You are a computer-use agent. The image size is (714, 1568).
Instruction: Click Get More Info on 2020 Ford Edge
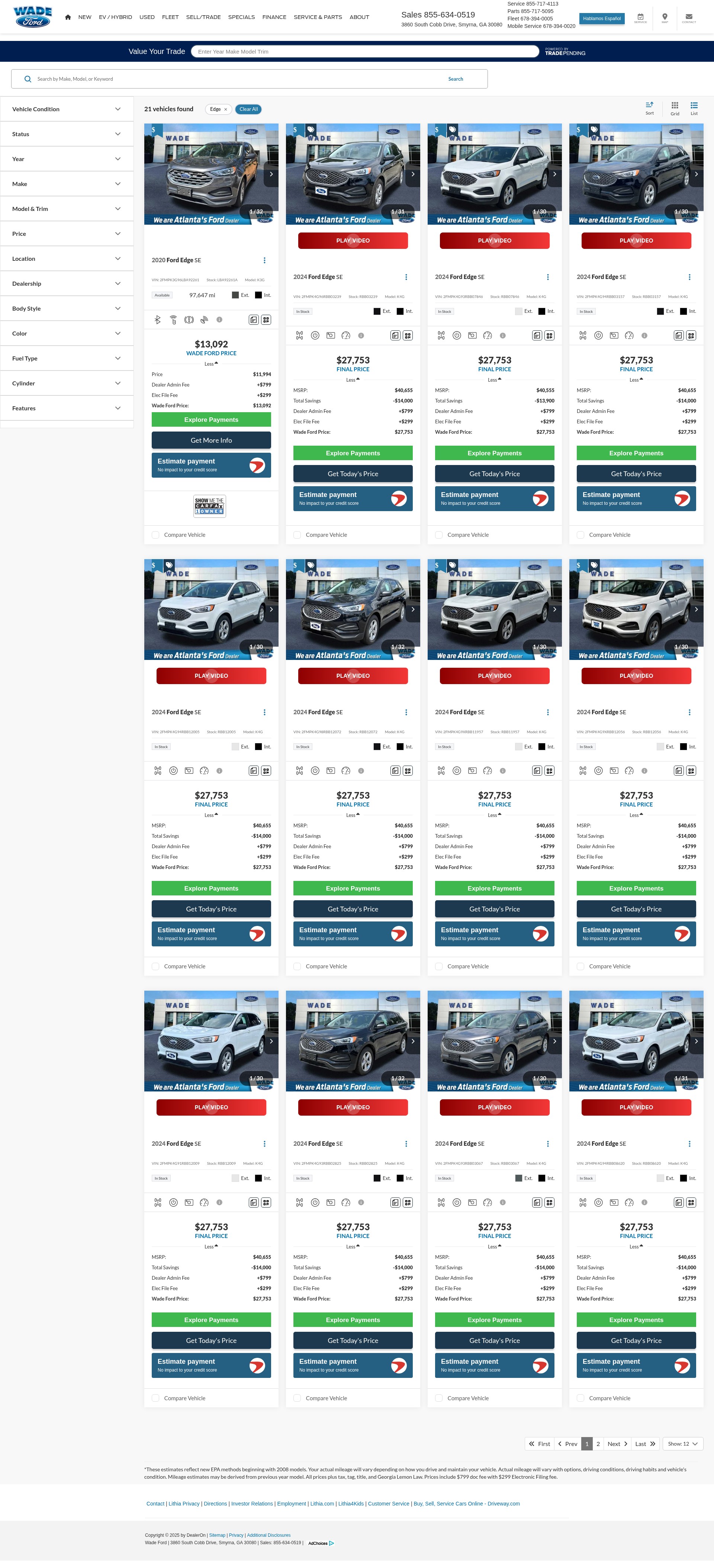(x=211, y=440)
